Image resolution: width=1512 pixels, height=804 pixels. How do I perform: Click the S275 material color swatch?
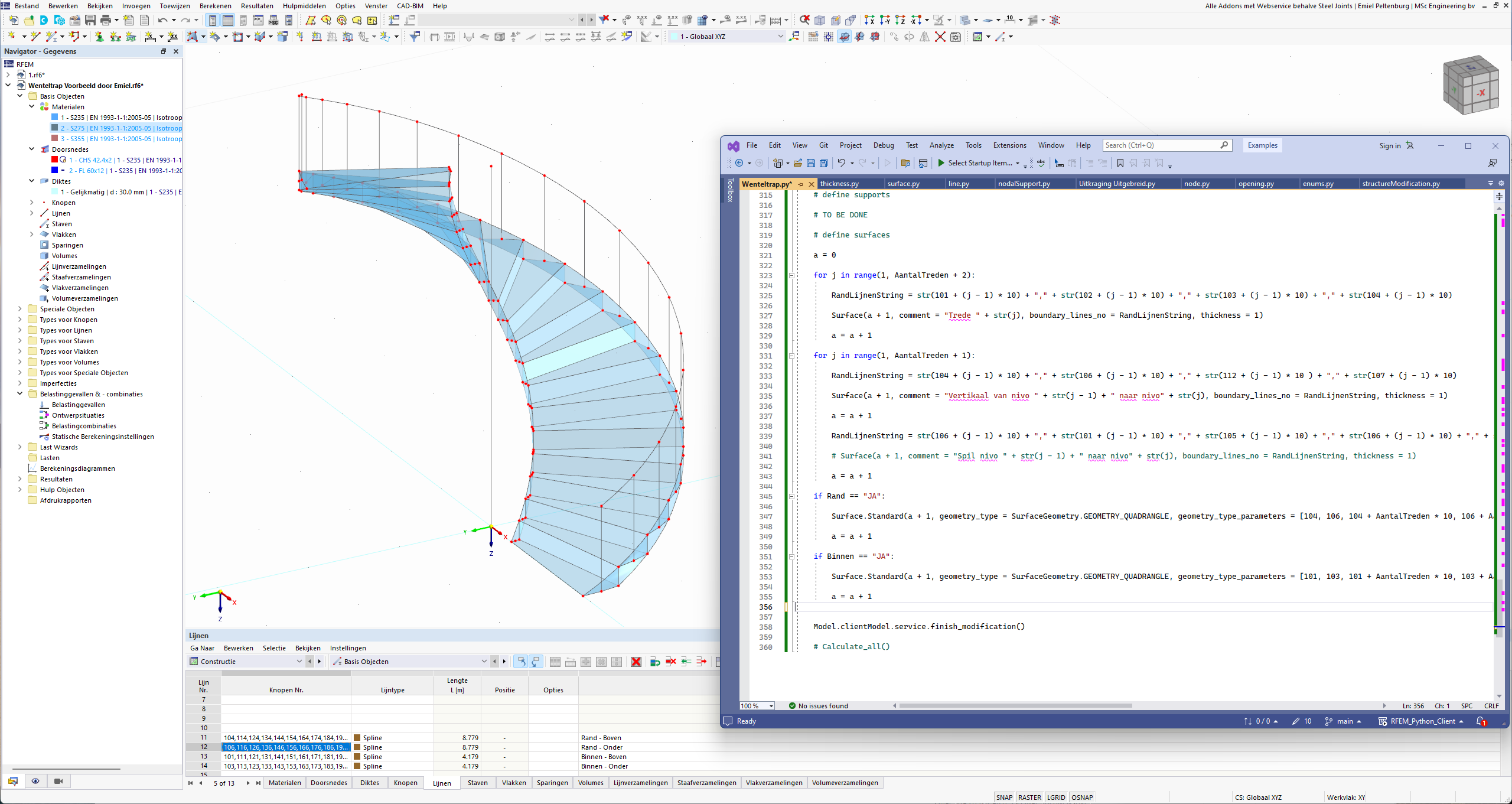coord(55,128)
